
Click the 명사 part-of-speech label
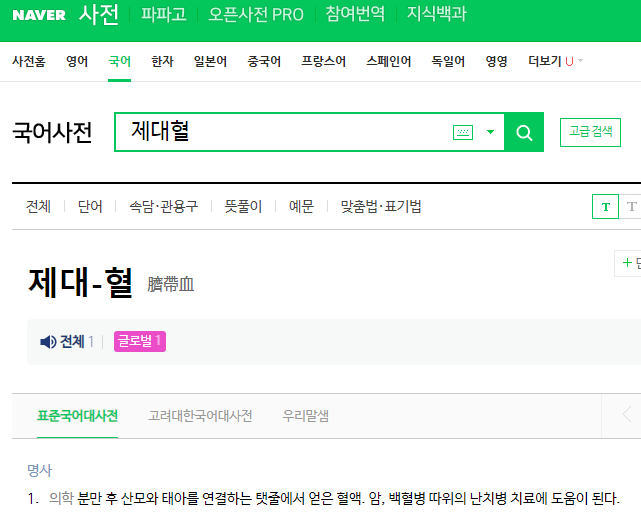(x=40, y=470)
